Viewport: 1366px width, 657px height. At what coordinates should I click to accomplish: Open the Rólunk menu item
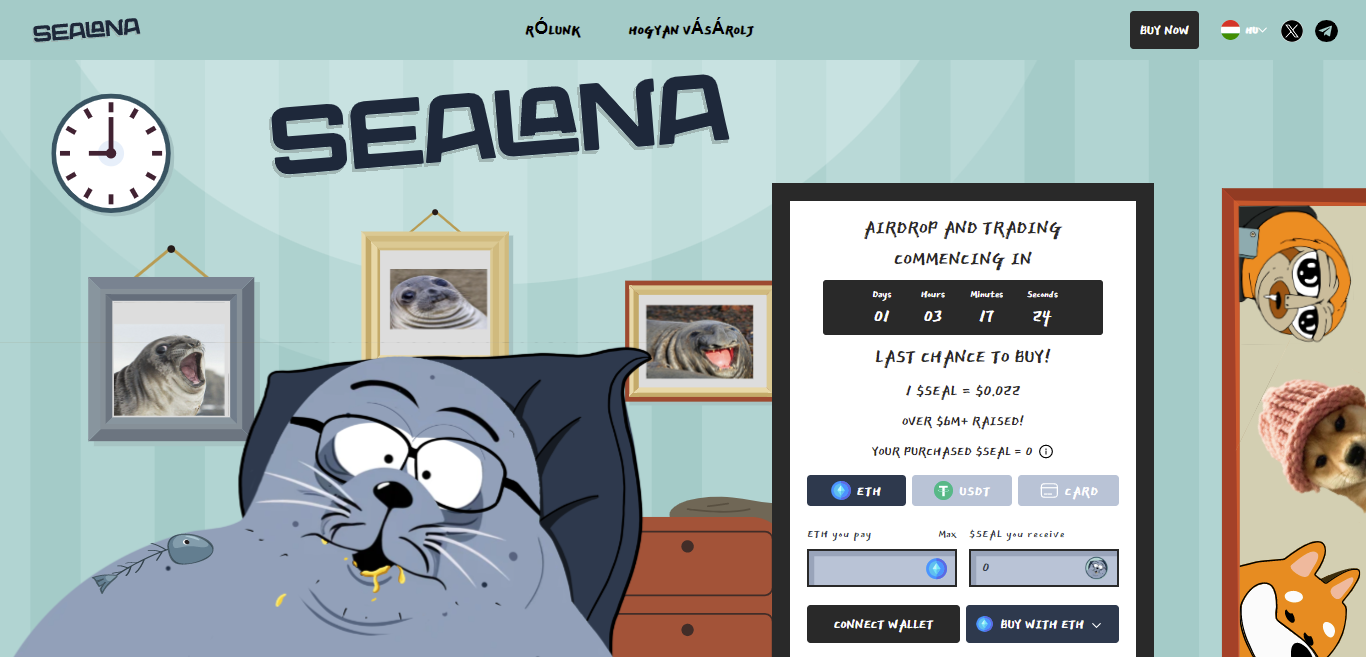tap(553, 30)
